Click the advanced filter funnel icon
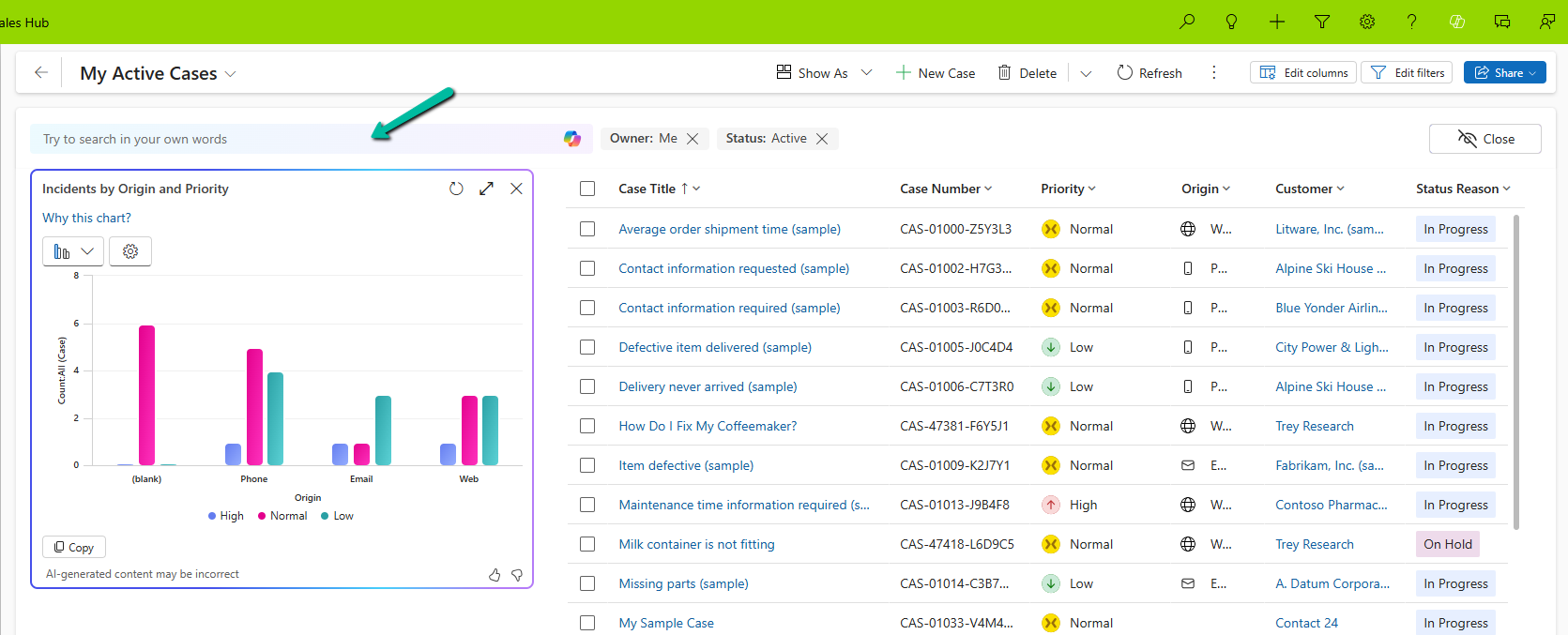Viewport: 1568px width, 635px height. pyautogui.click(x=1322, y=22)
